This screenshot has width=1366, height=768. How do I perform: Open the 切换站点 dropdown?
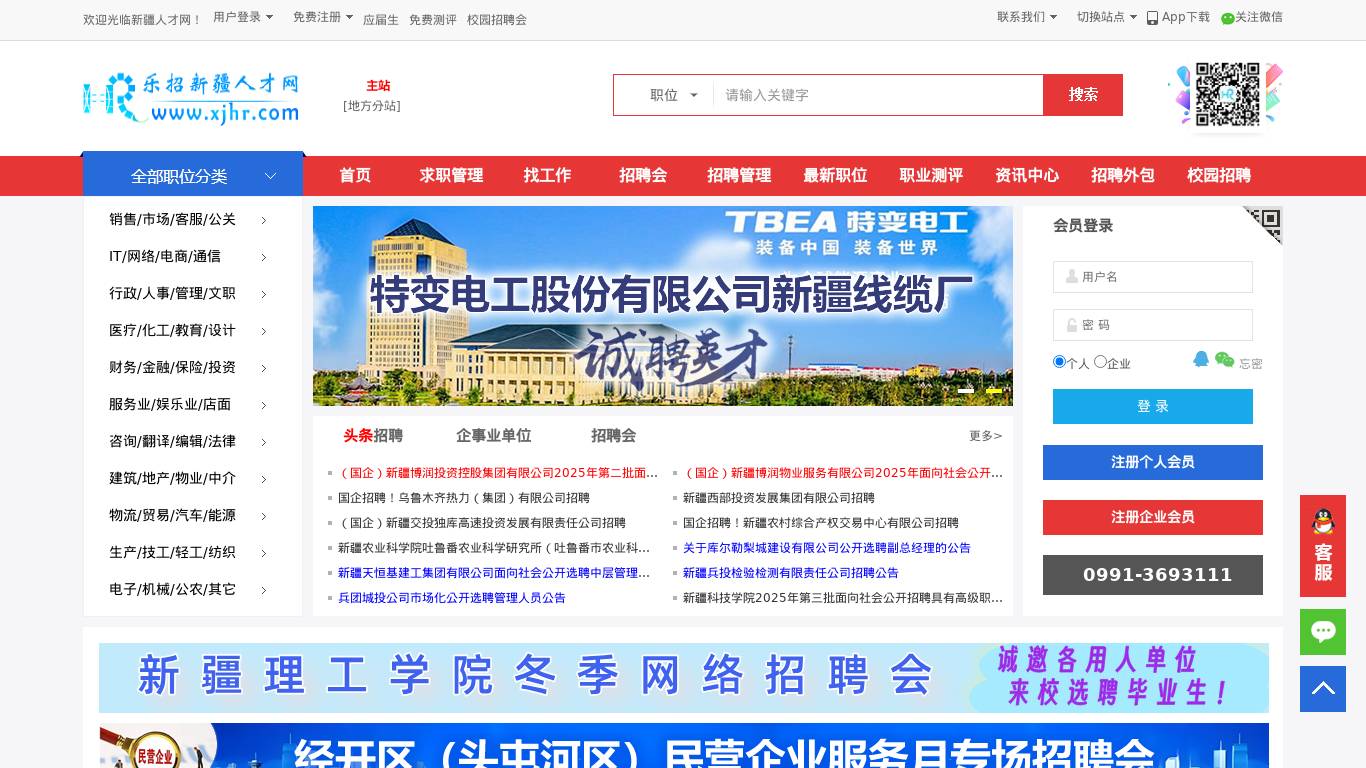coord(1096,17)
